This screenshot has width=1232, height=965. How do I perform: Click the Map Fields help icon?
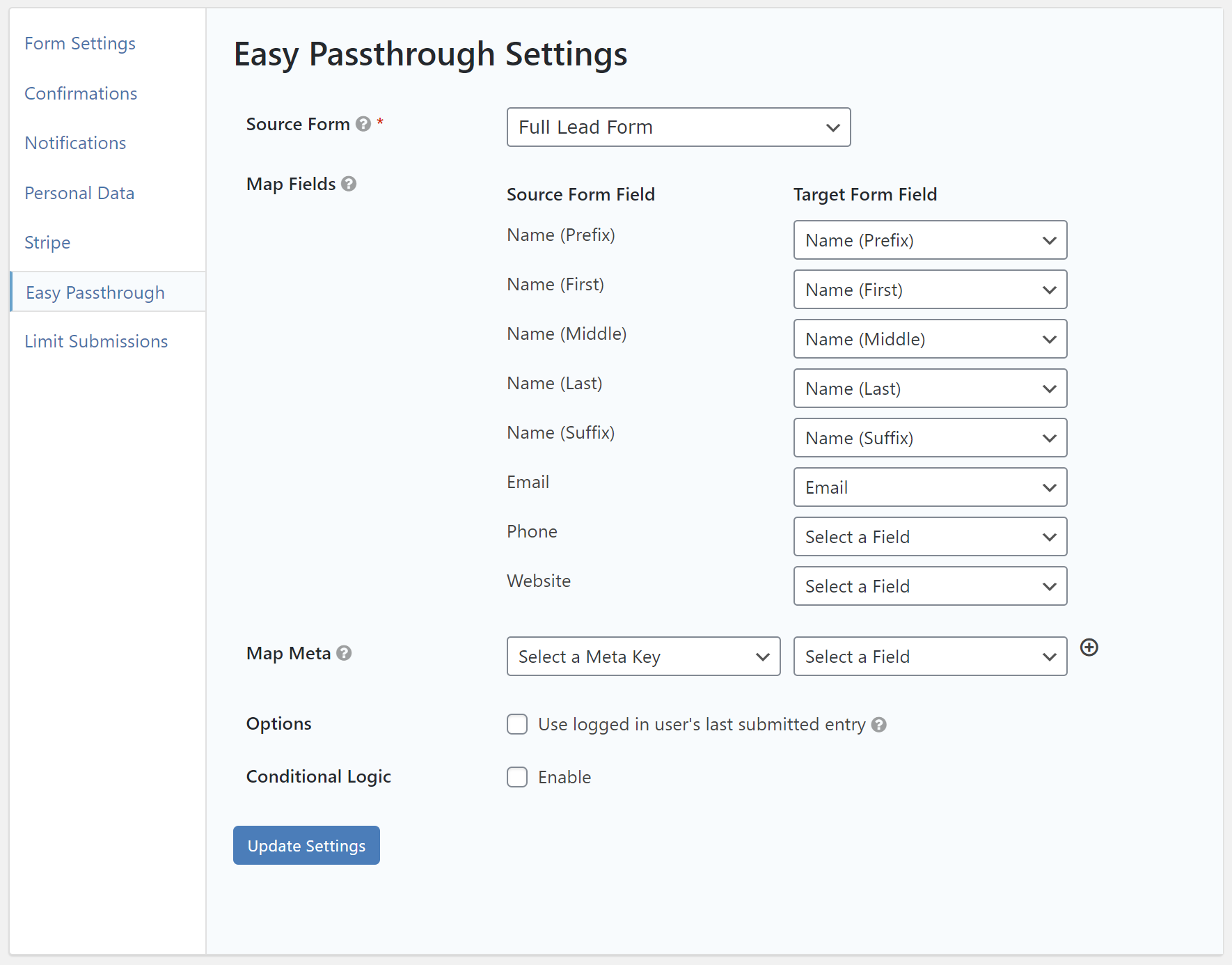pyautogui.click(x=349, y=184)
